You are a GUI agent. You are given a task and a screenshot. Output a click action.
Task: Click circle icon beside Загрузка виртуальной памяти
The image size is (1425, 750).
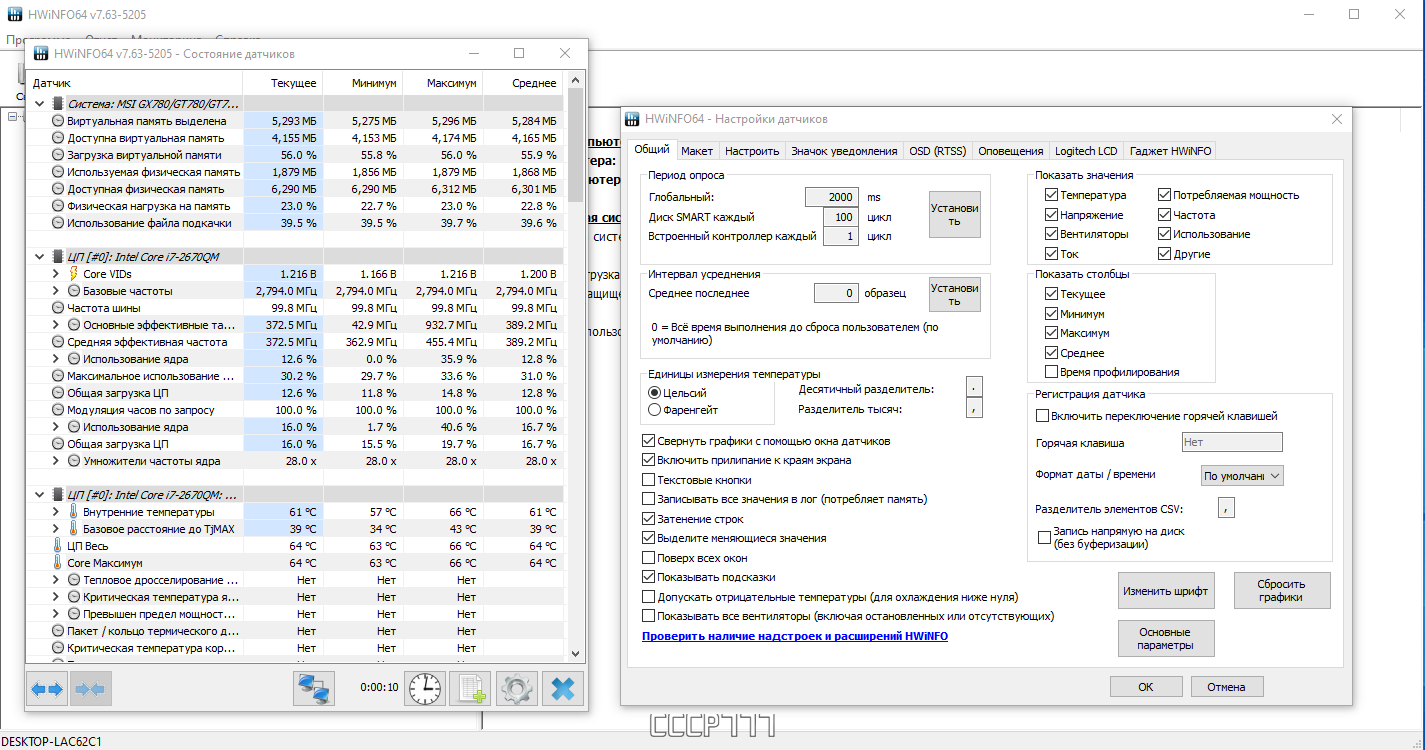[58, 154]
